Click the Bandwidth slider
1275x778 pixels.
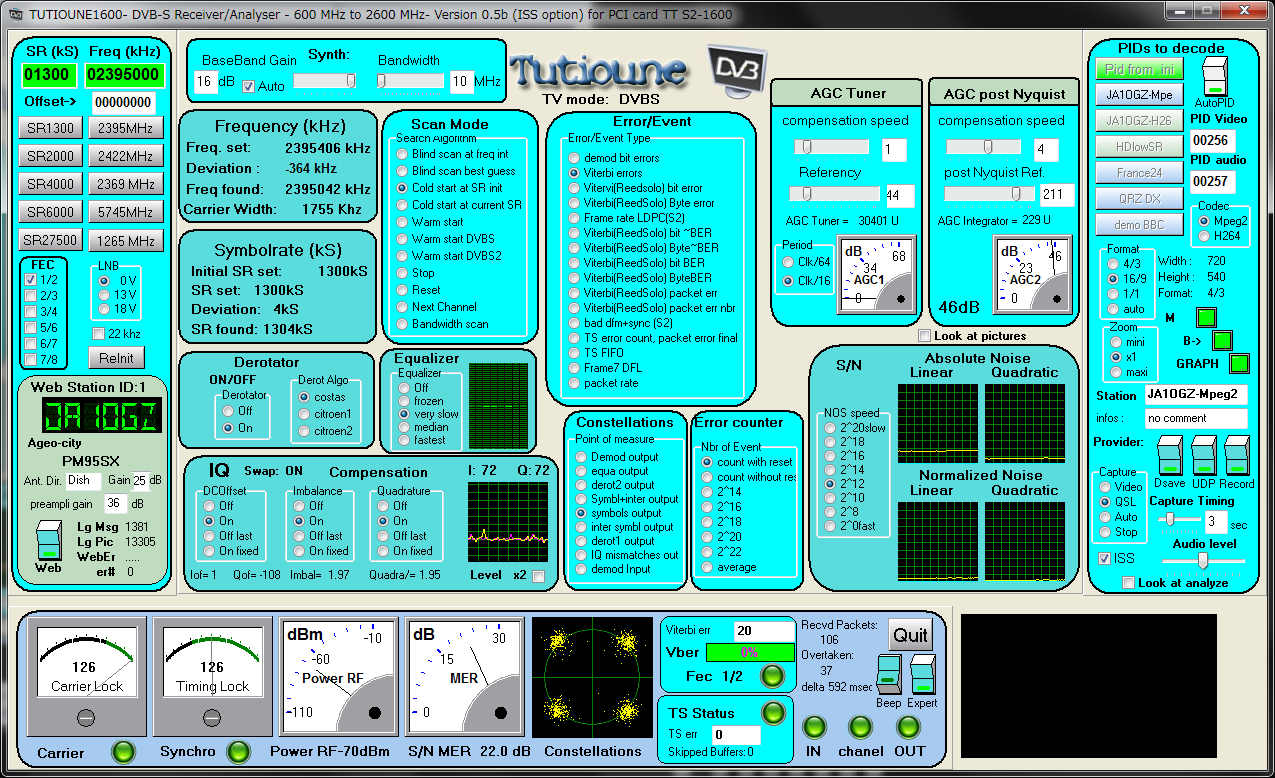pyautogui.click(x=410, y=80)
